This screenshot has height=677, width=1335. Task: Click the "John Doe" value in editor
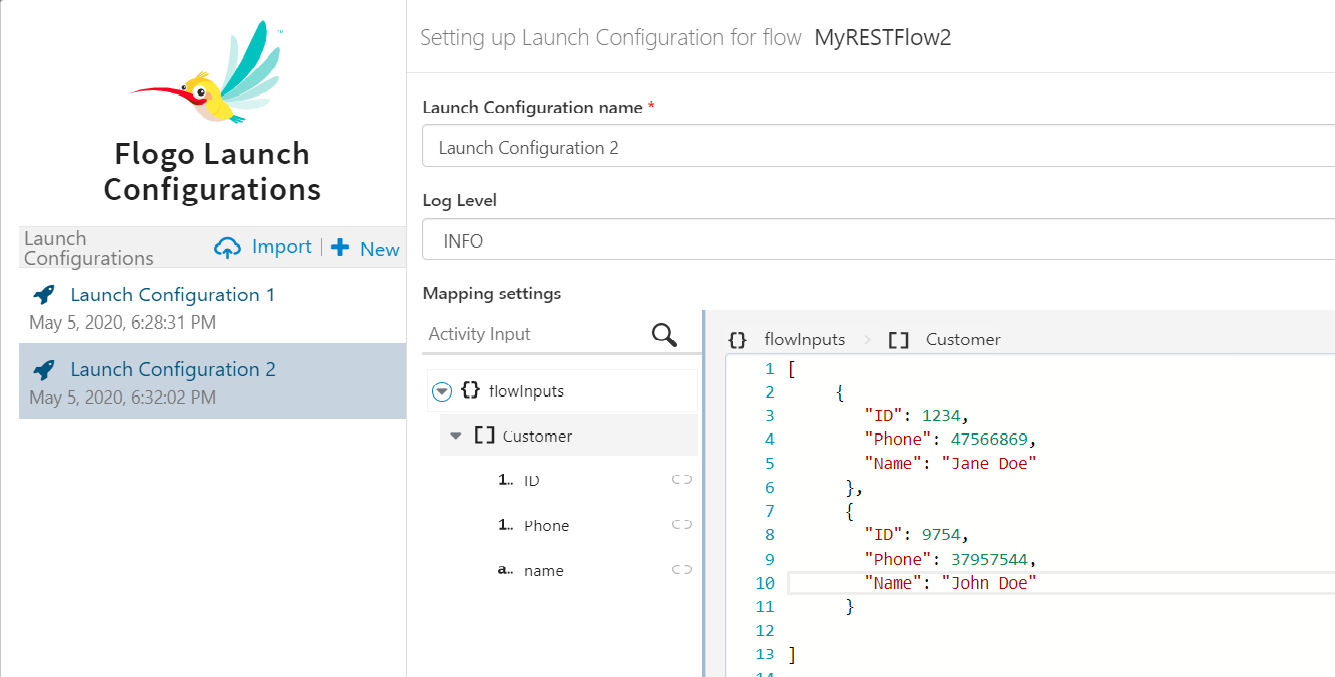(989, 584)
